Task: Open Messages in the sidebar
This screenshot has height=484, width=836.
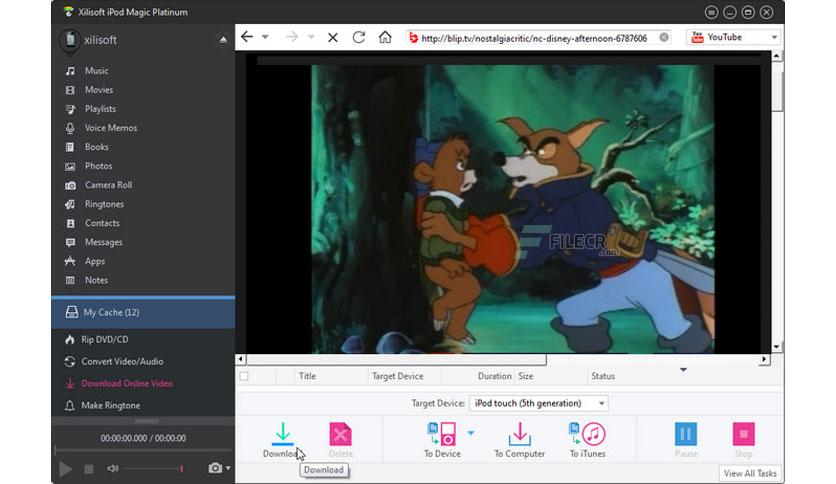Action: [x=103, y=242]
